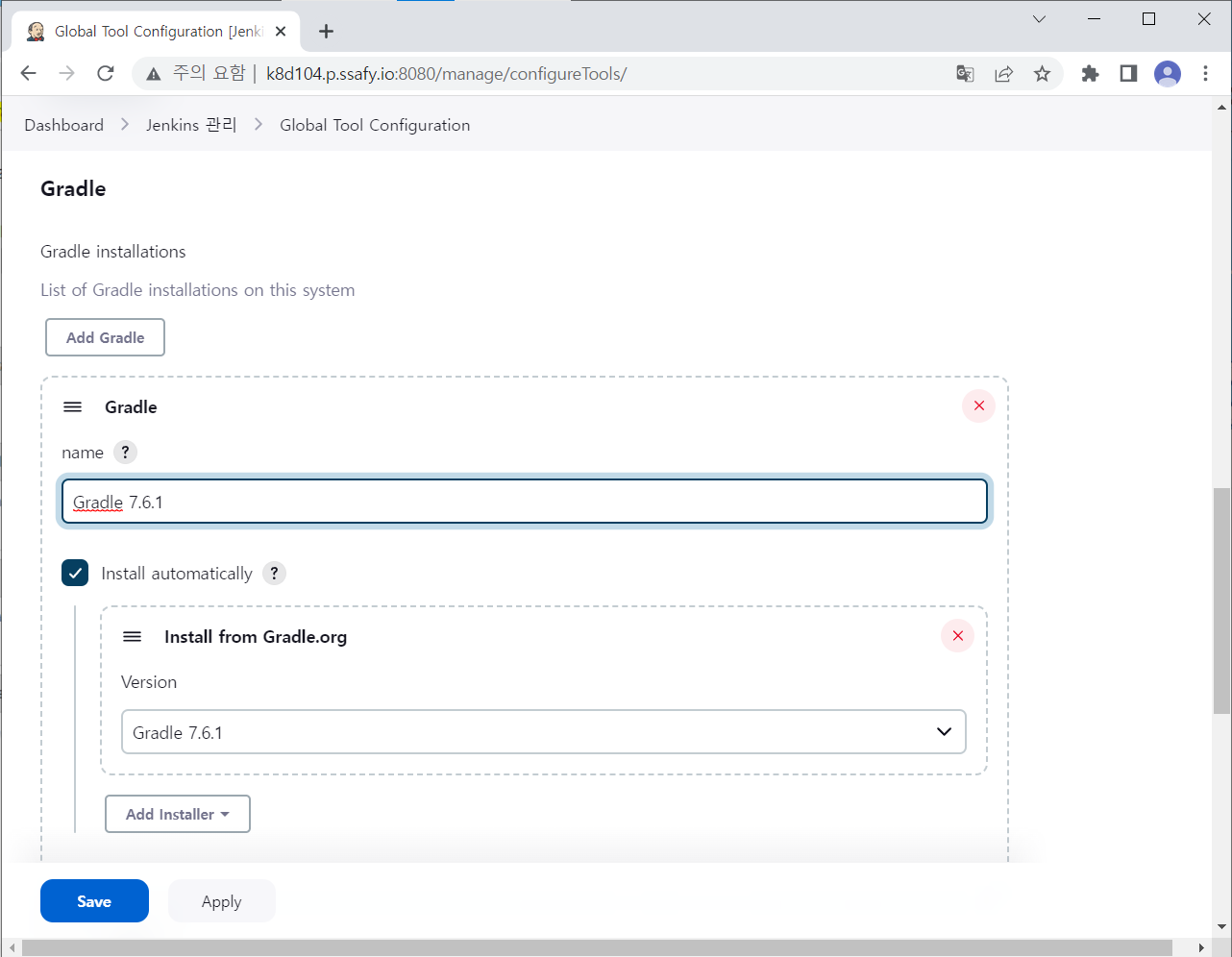Screen dimensions: 1232x957
Task: Maximize the browser window
Action: tap(1148, 19)
